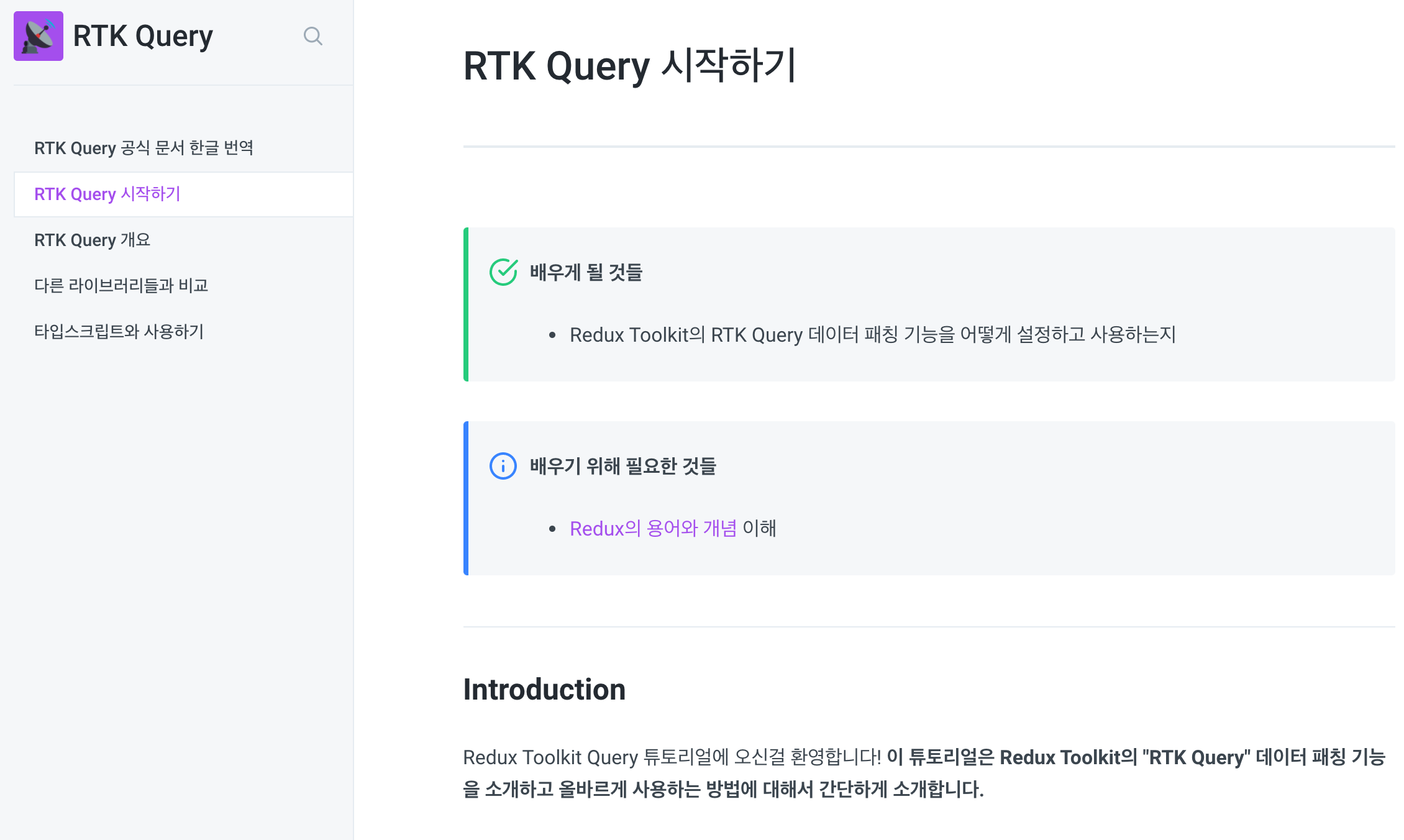This screenshot has width=1404, height=840.
Task: Follow the Redux의 용어와 개념 link
Action: [653, 528]
